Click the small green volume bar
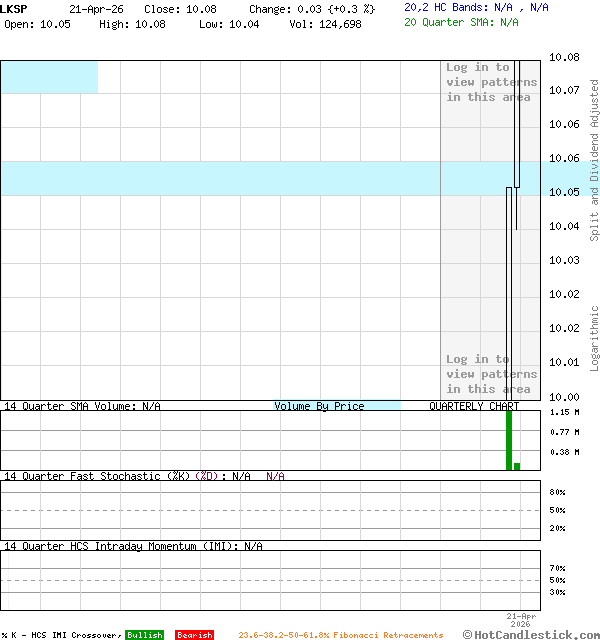 517,466
